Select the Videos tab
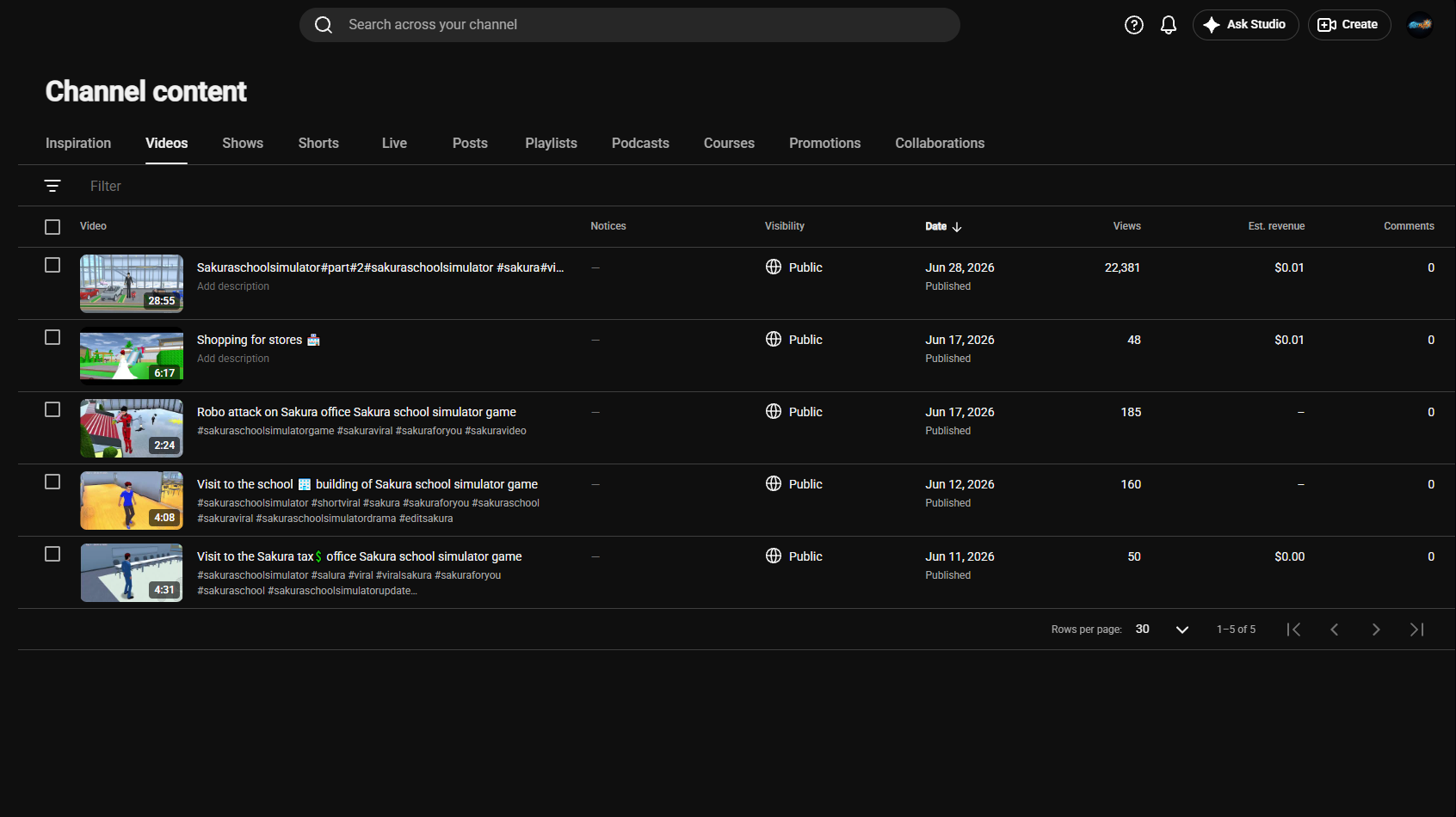 tap(167, 144)
